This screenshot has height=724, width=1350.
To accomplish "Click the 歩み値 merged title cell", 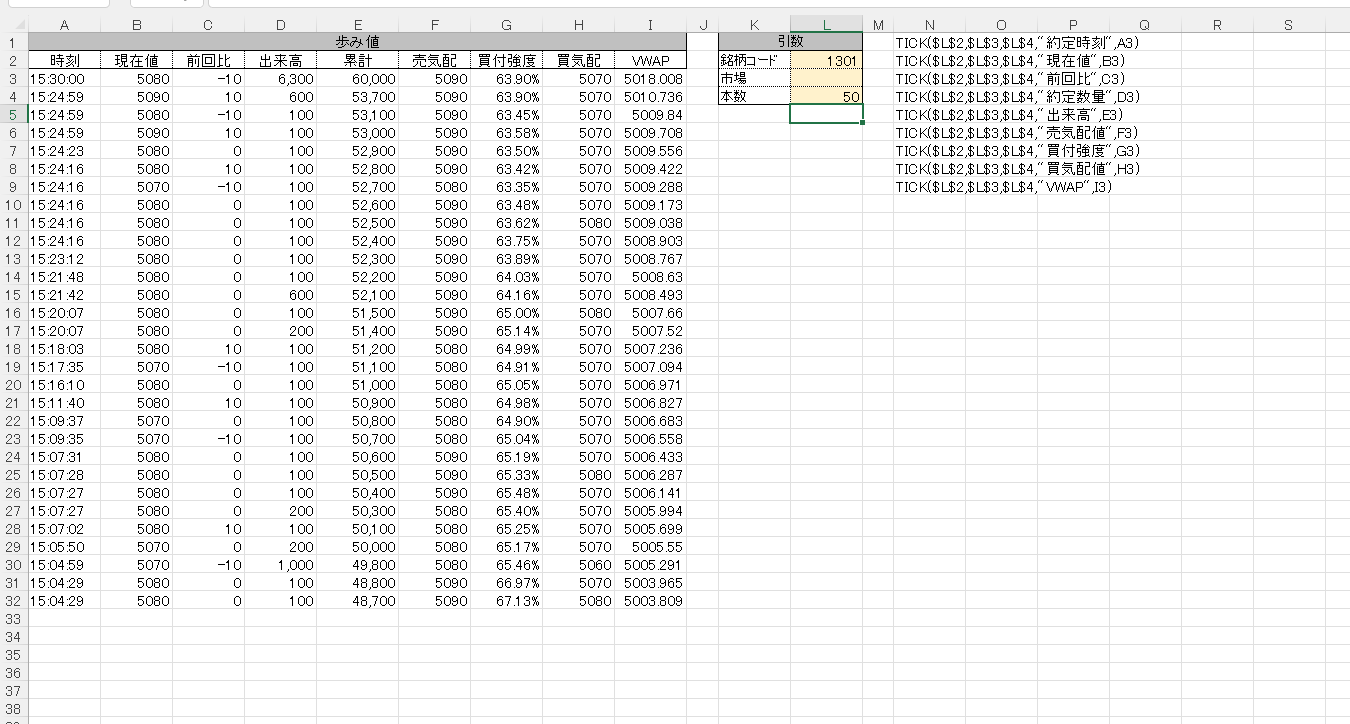I will coord(357,43).
